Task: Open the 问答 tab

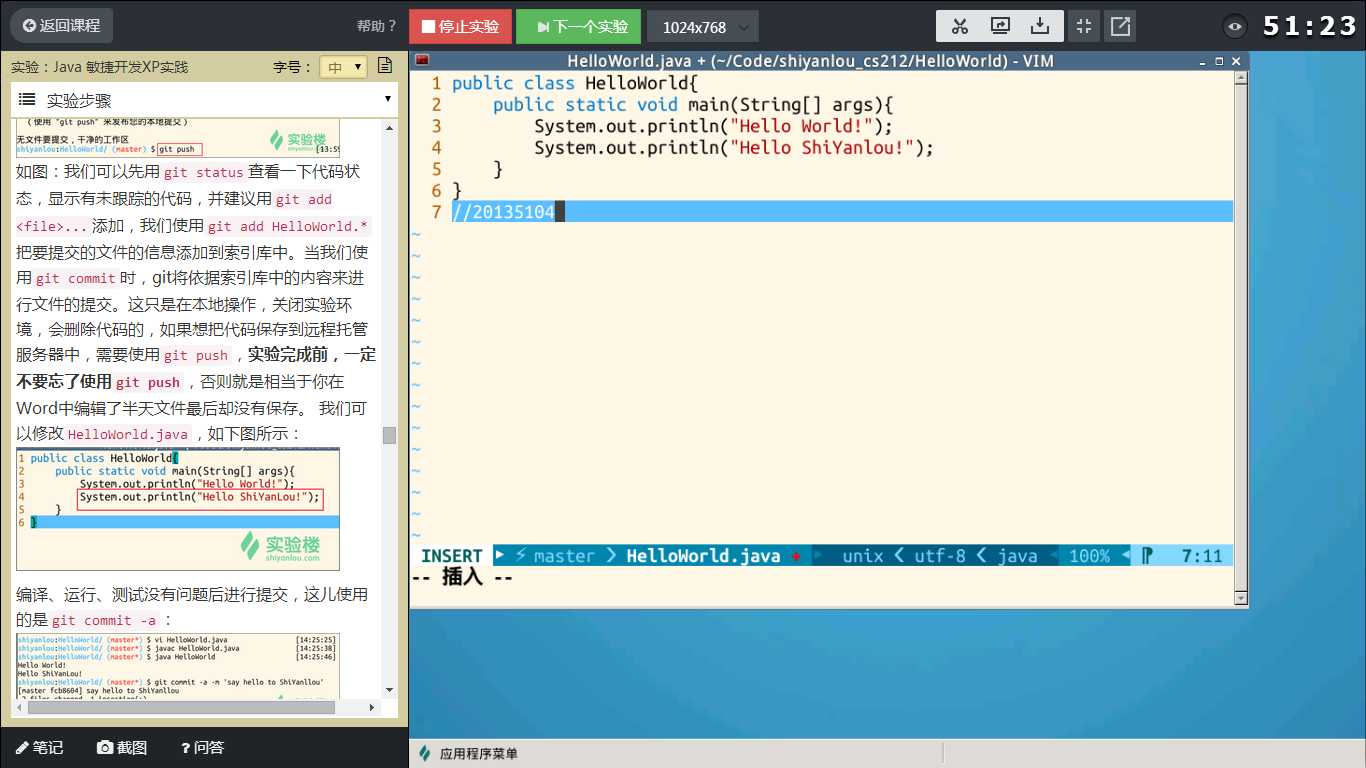Action: (x=203, y=747)
